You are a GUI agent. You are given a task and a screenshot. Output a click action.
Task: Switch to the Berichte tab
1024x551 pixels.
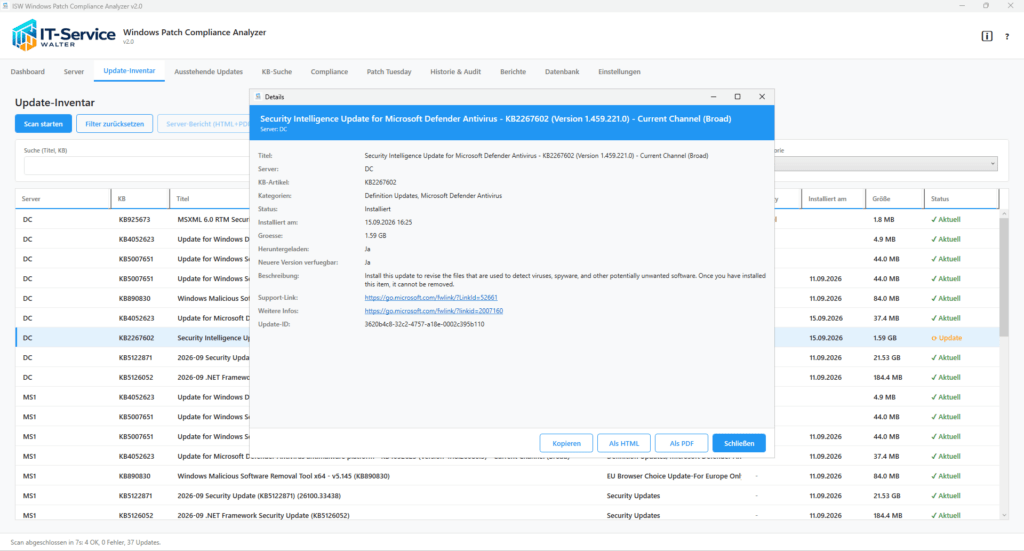(513, 72)
